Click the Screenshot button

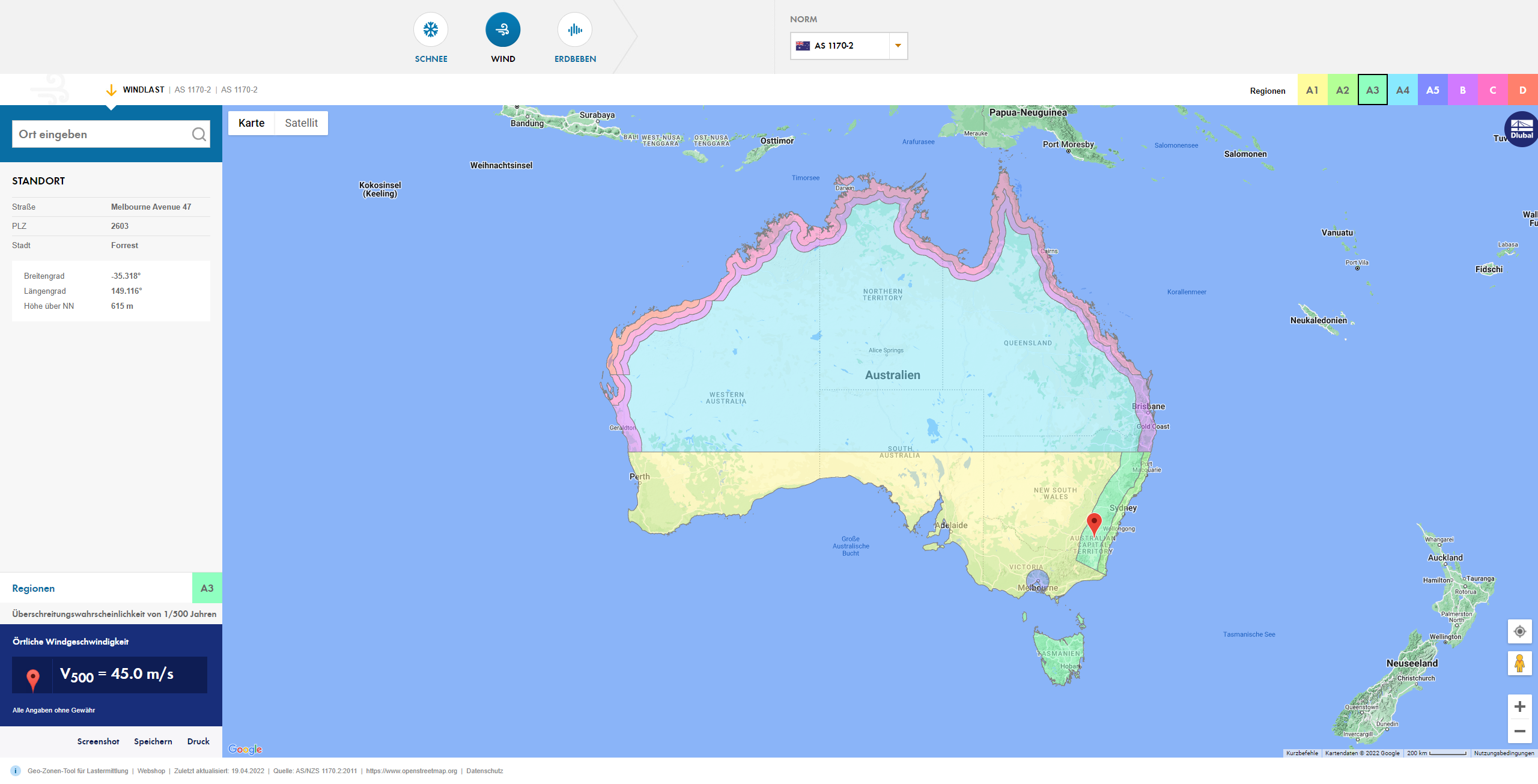(x=98, y=741)
